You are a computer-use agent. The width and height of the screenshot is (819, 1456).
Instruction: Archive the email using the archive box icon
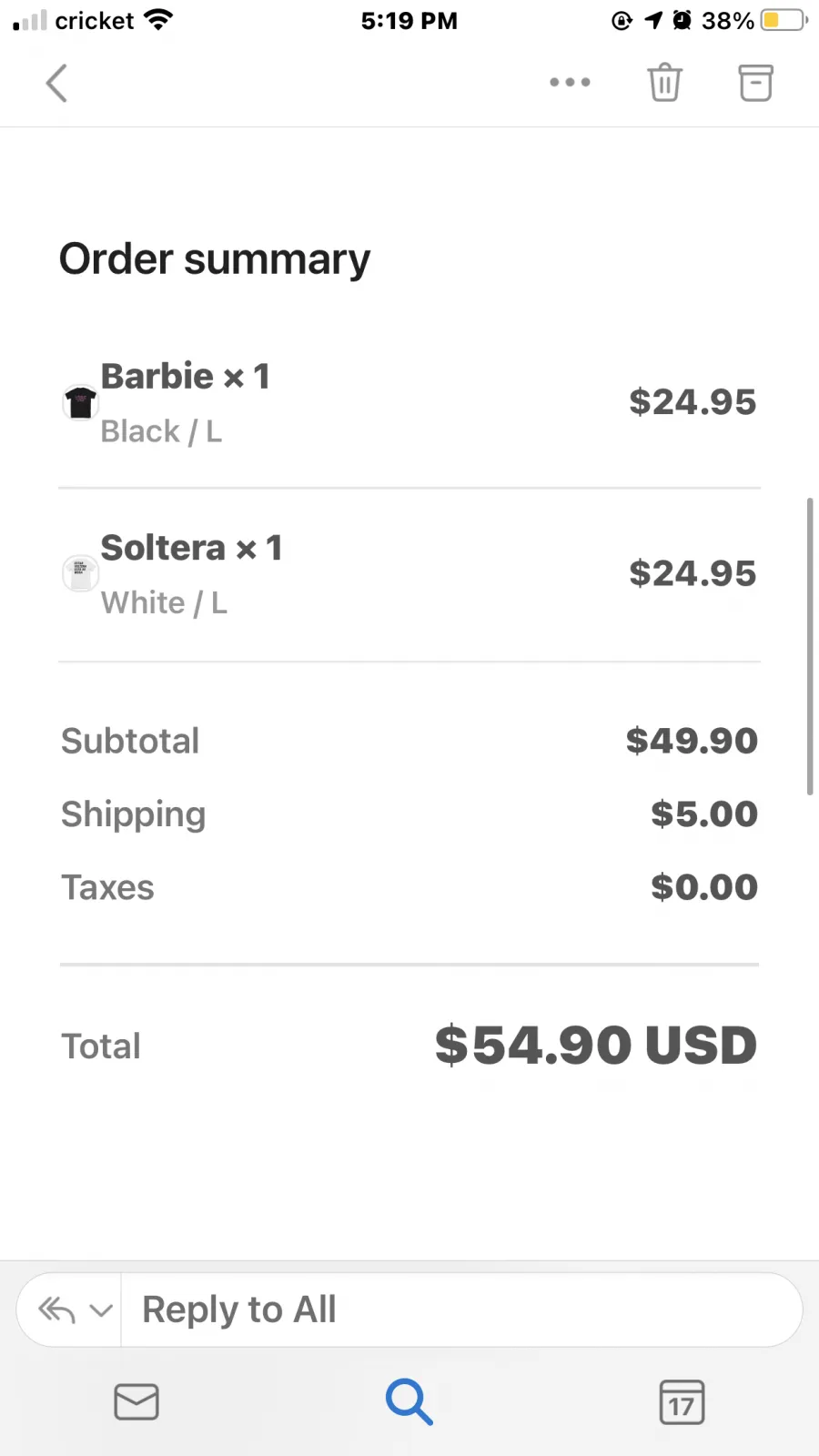[x=755, y=83]
